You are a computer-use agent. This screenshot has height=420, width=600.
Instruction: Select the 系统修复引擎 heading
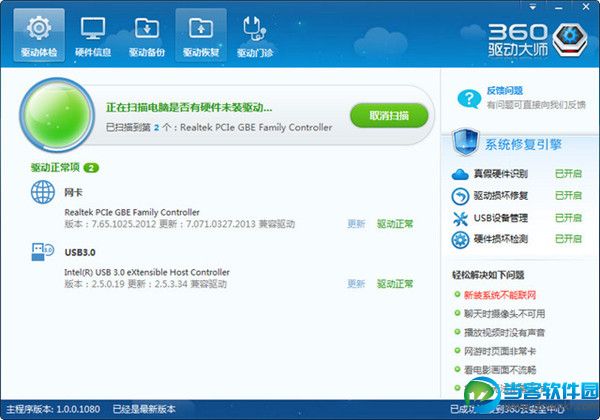pyautogui.click(x=523, y=145)
